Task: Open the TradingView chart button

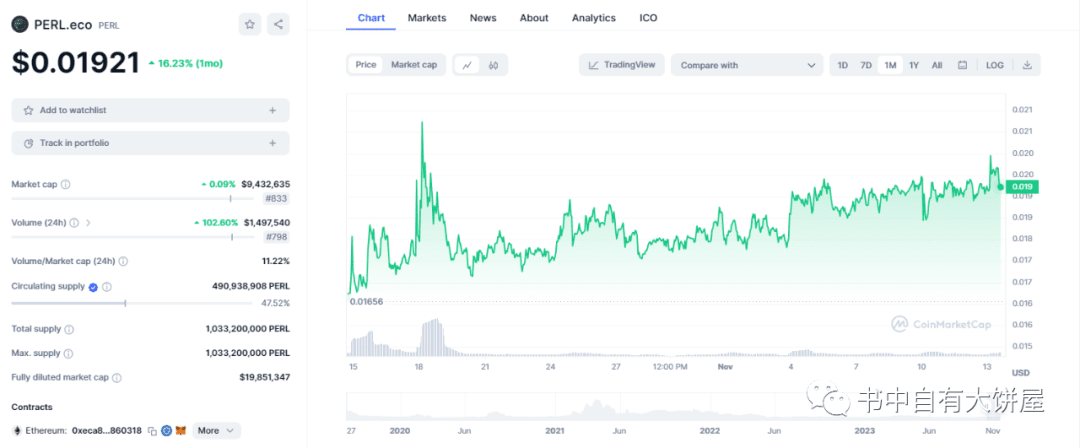Action: click(622, 65)
